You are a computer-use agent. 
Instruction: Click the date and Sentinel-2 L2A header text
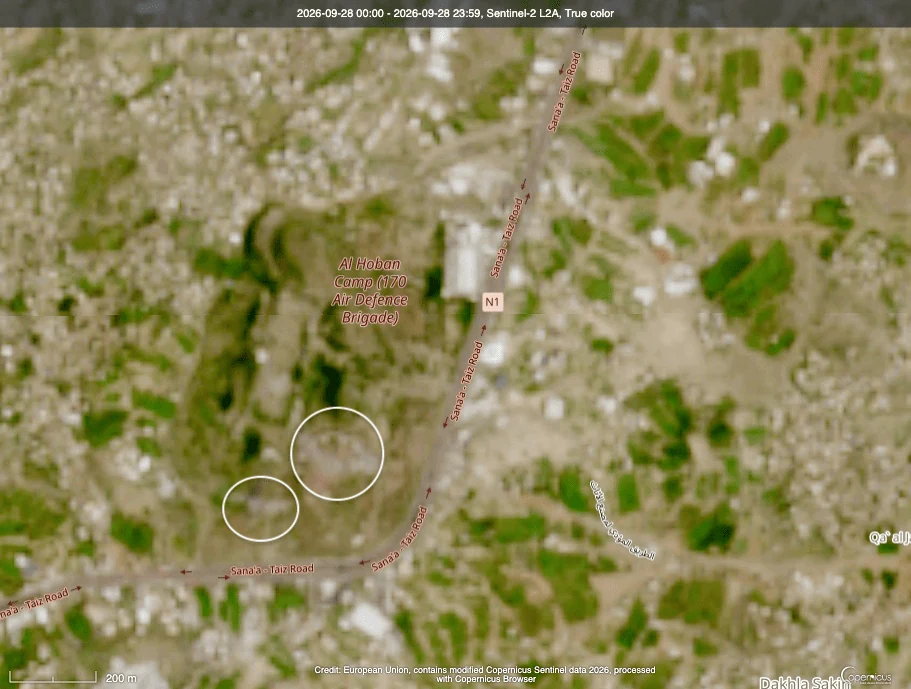click(x=455, y=13)
